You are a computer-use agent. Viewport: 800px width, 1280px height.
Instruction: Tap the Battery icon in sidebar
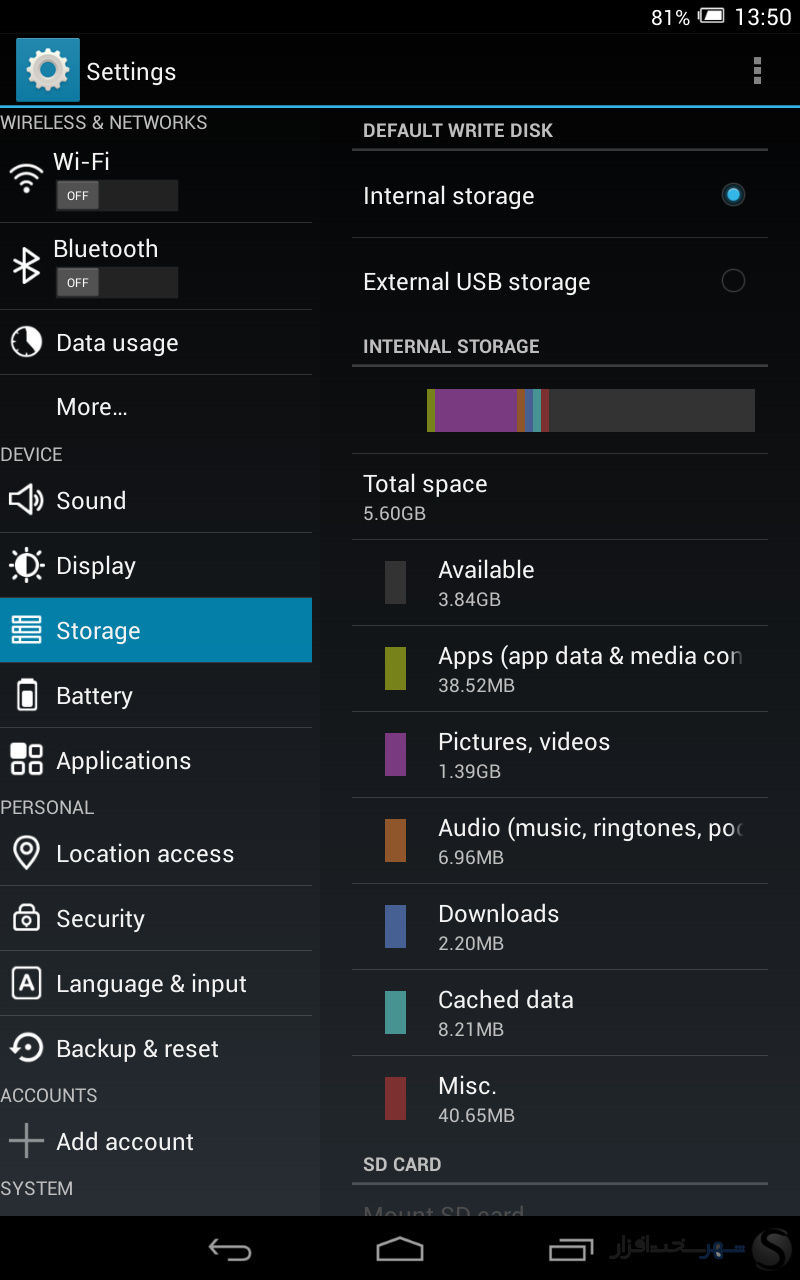(26, 695)
